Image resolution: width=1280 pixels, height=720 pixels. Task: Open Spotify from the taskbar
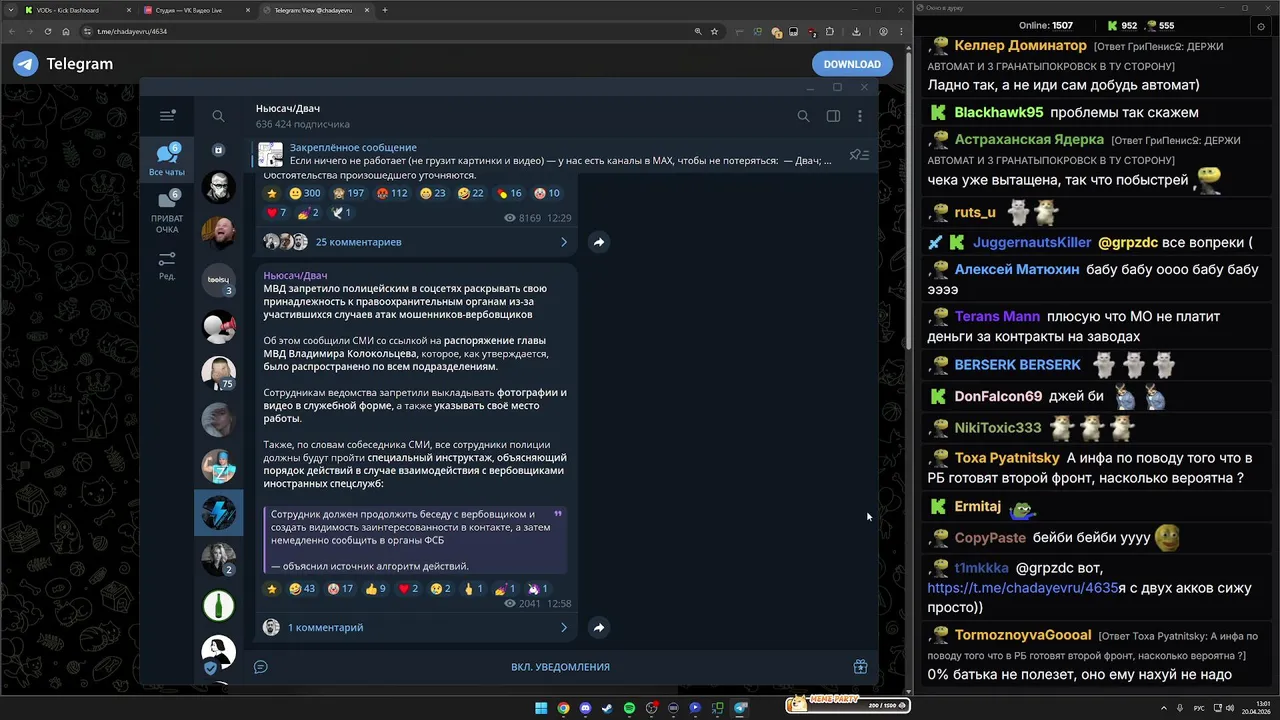[x=629, y=708]
